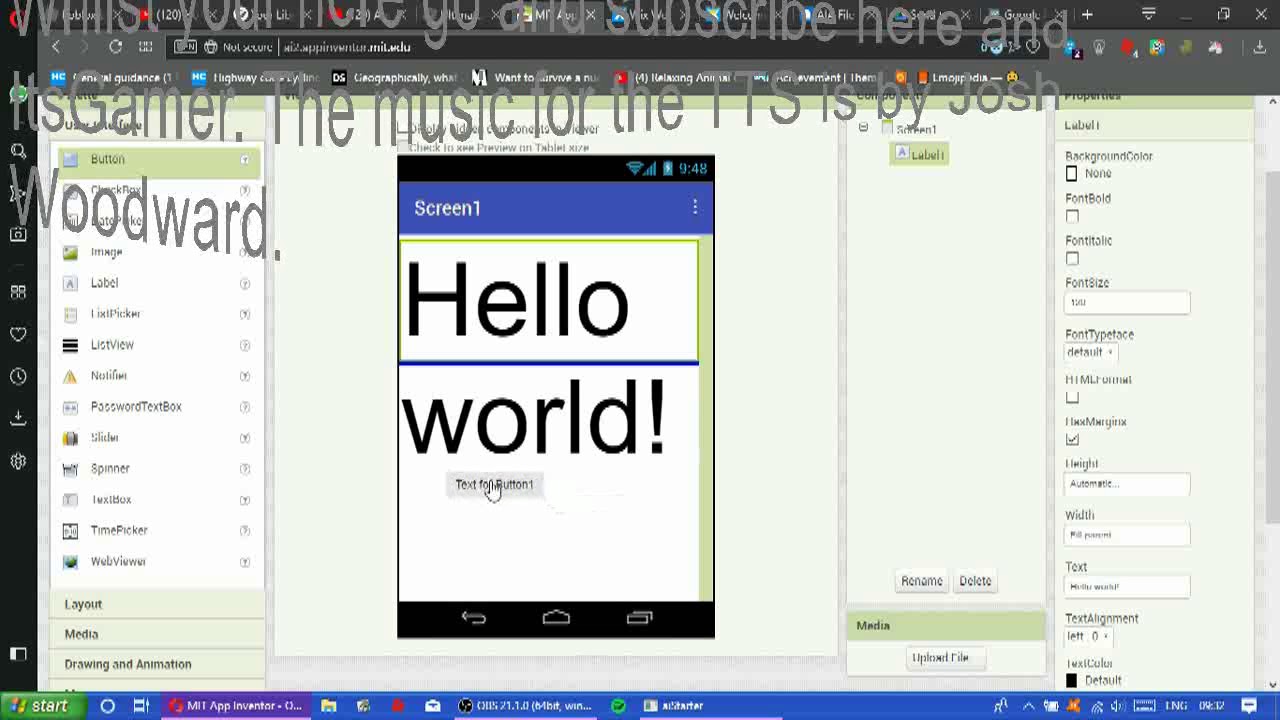Toggle the FontBold checkbox
Screen dimensions: 1280x720
click(x=1072, y=216)
